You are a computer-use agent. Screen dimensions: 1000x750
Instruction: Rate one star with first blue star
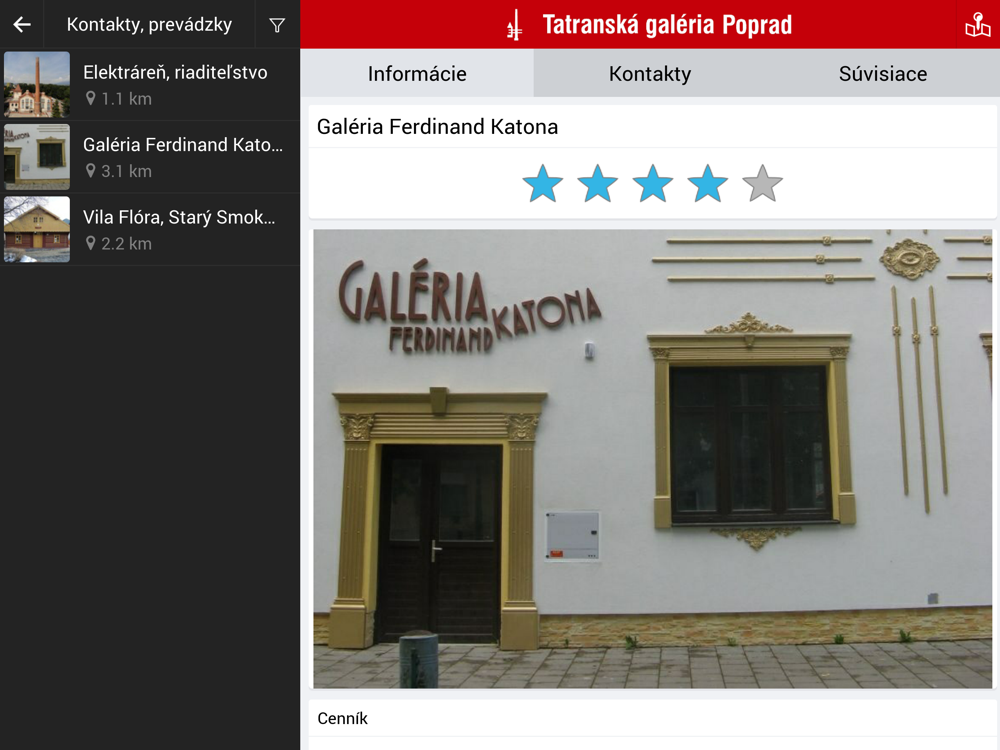543,184
